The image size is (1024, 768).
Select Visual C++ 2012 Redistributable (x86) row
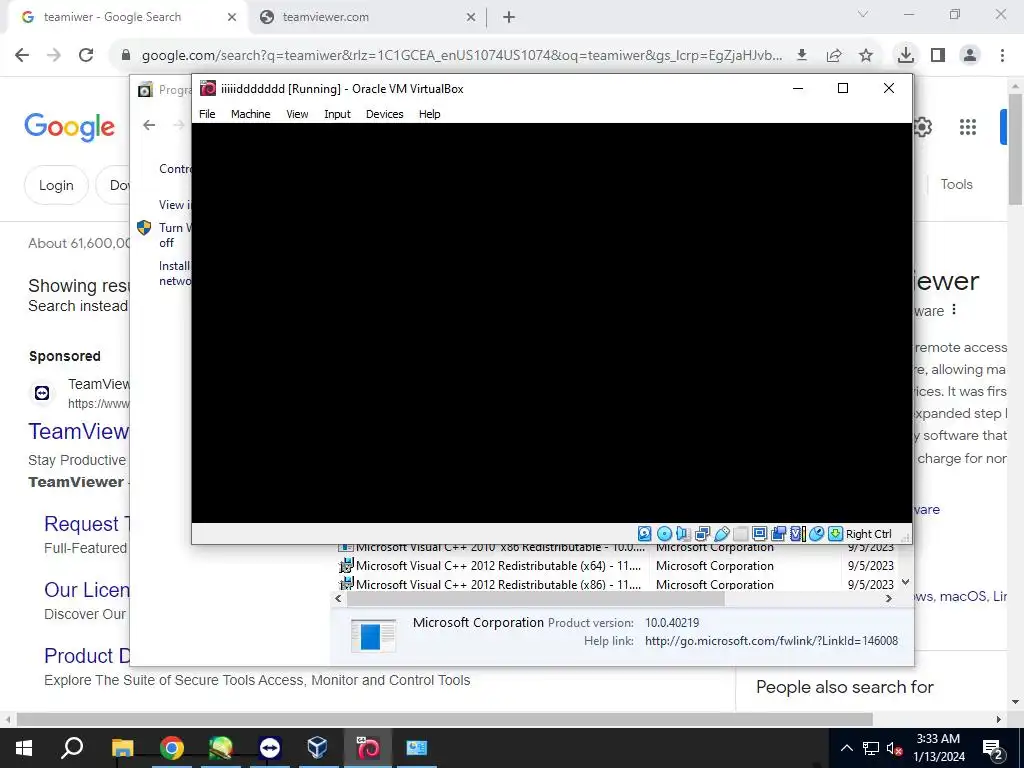tap(616, 584)
